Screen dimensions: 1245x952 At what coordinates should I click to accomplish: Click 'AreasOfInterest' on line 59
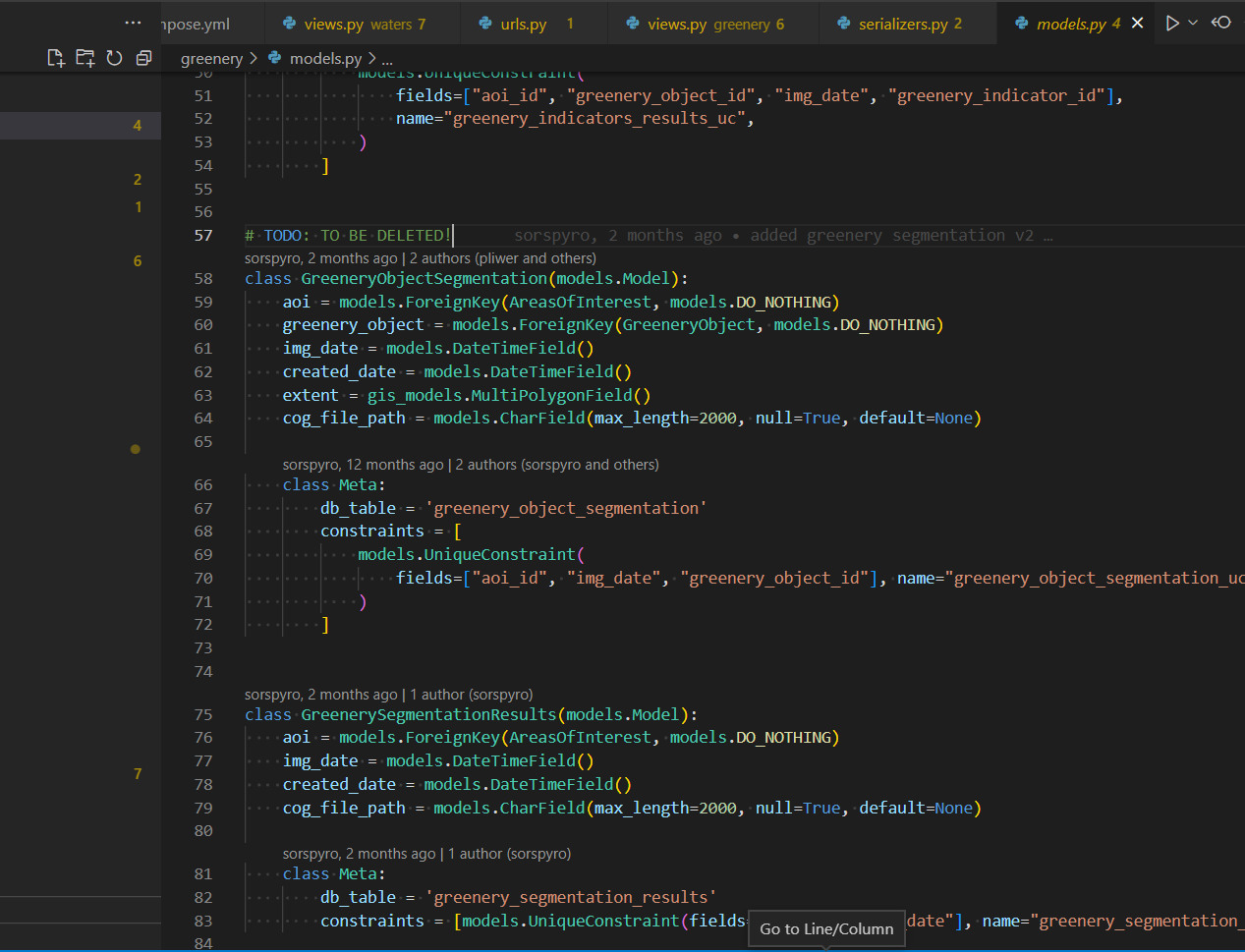coord(580,302)
